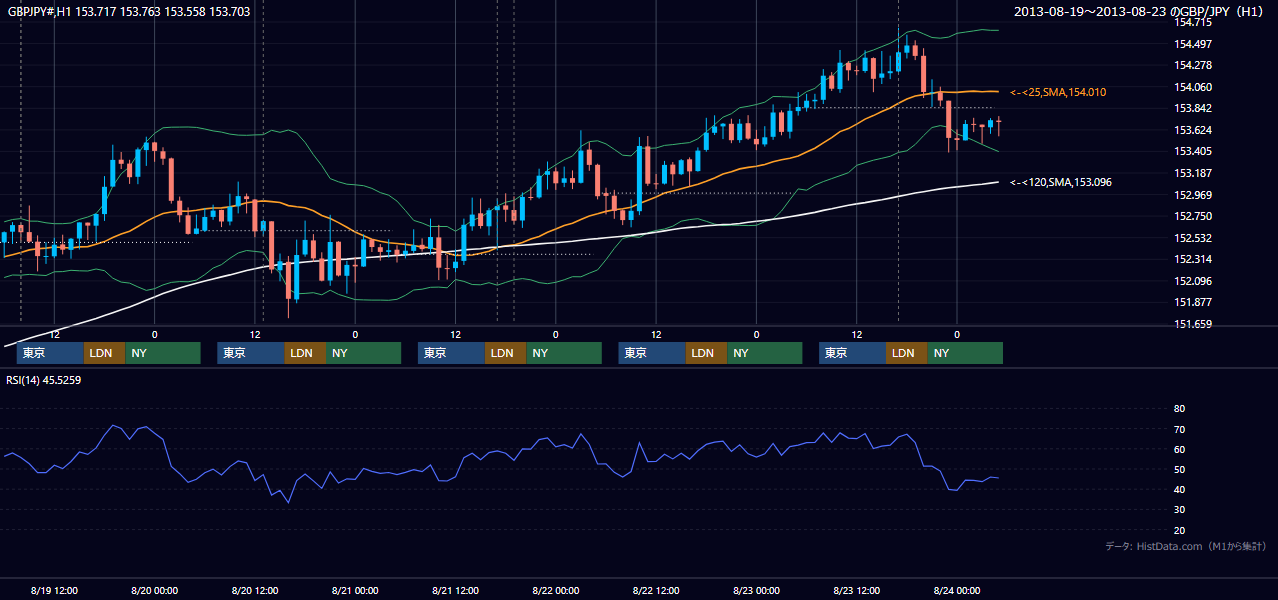
Task: Click price axis value 154.278
Action: [x=1194, y=65]
